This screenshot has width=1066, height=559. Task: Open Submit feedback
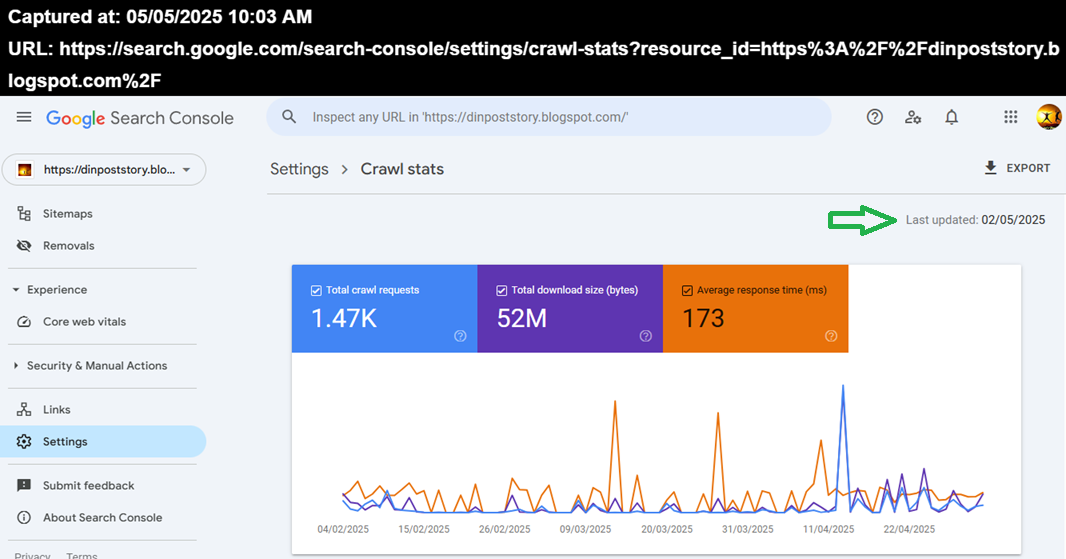[88, 486]
